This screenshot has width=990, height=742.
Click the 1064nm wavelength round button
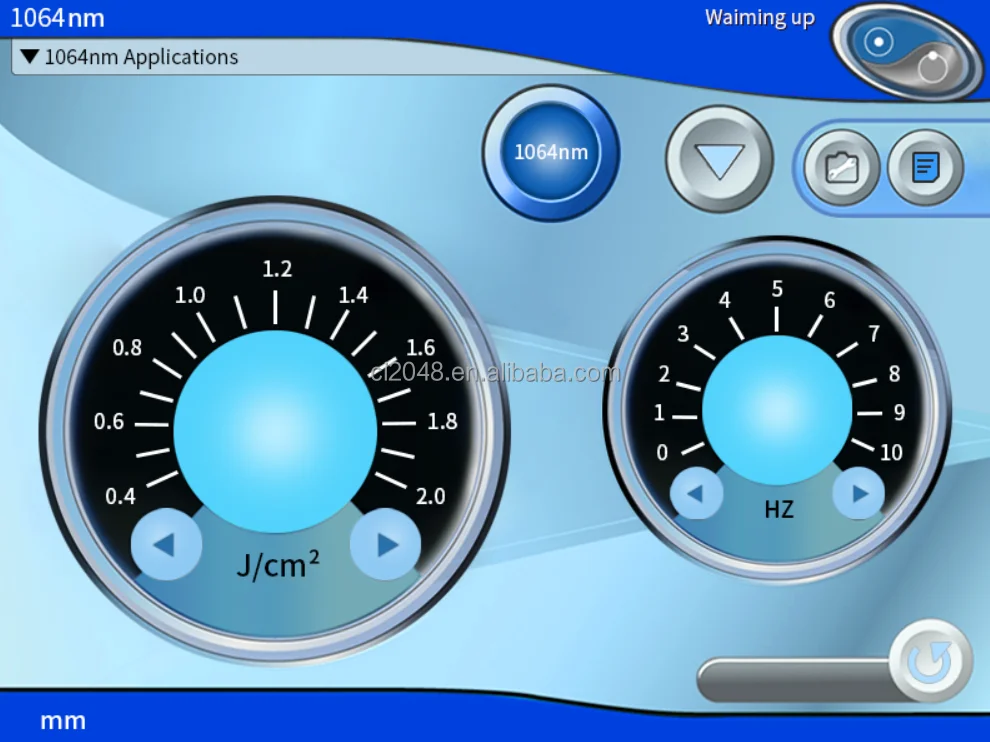point(551,153)
